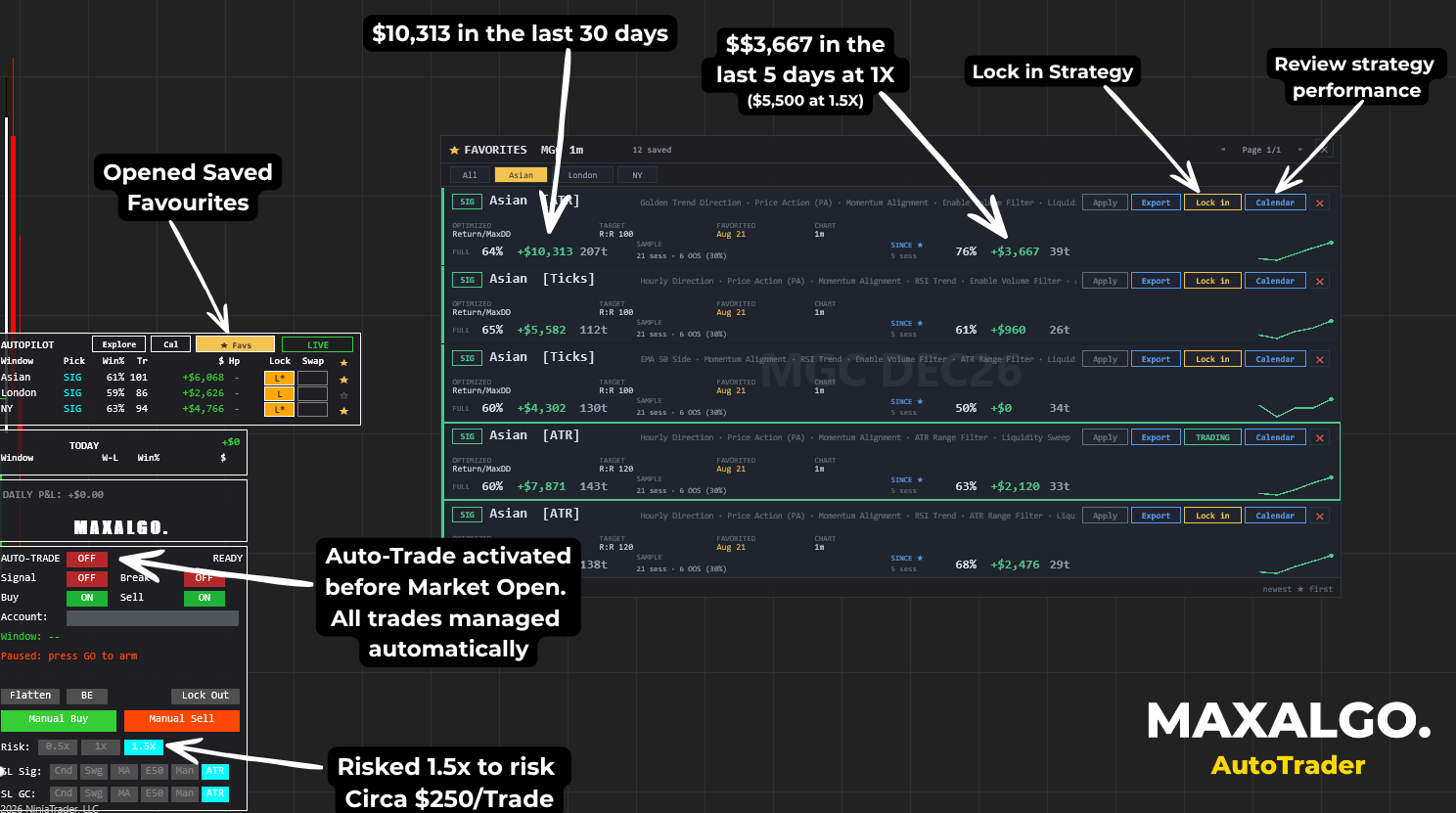Screen dimensions: 1456x813
Task: Toggle the Lock for the NY window
Action: tap(279, 410)
